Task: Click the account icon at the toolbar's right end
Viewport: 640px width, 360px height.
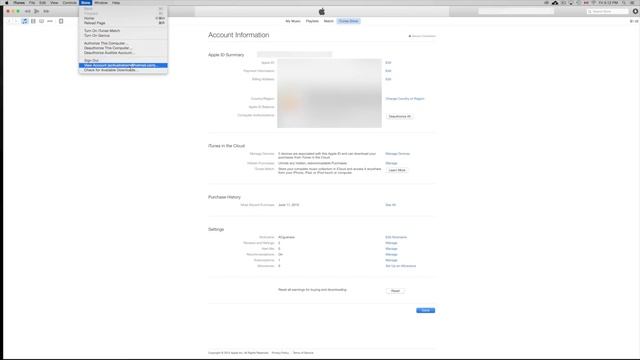Action: [635, 11]
